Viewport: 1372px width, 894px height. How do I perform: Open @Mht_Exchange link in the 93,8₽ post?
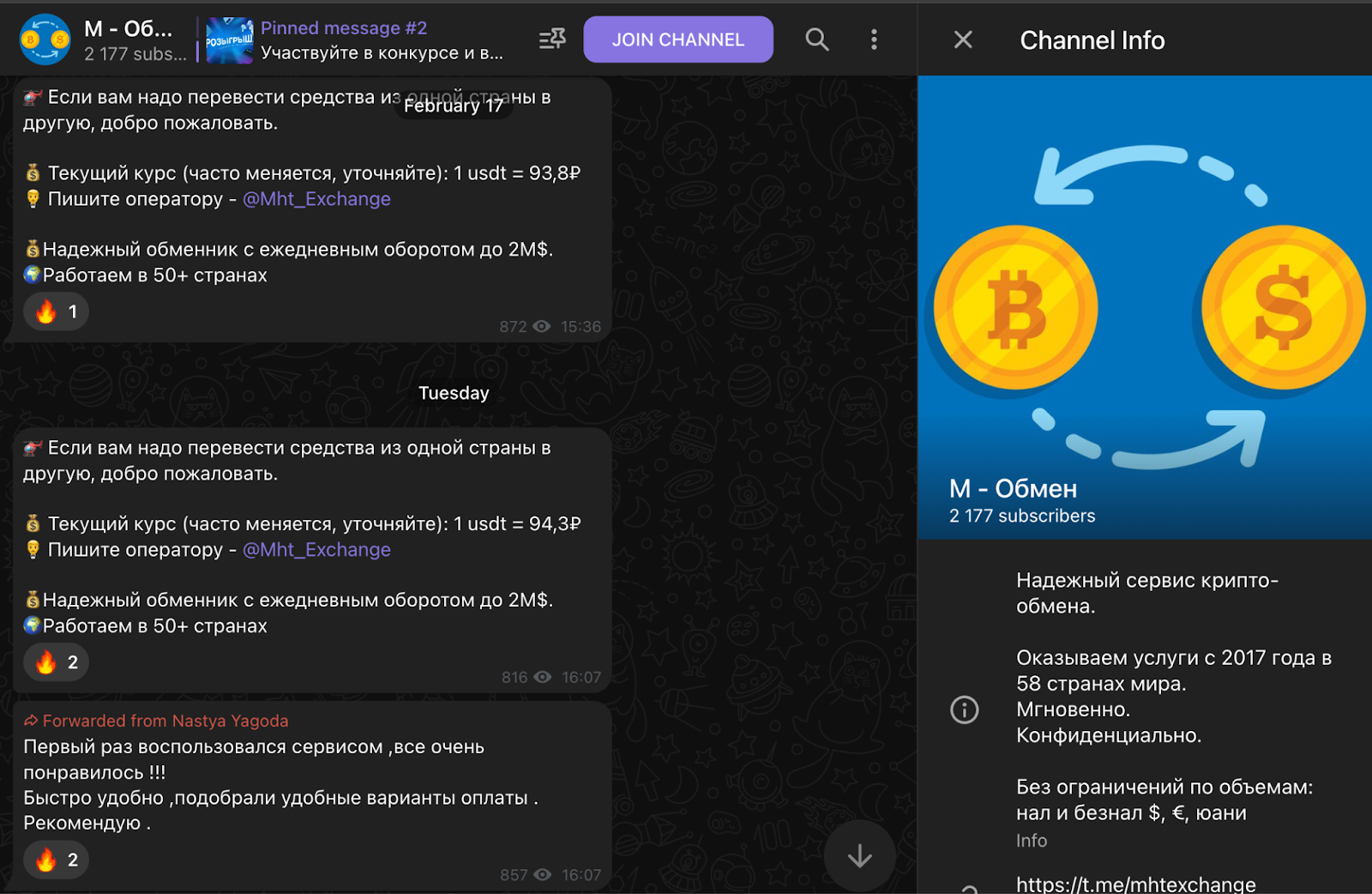pyautogui.click(x=316, y=199)
